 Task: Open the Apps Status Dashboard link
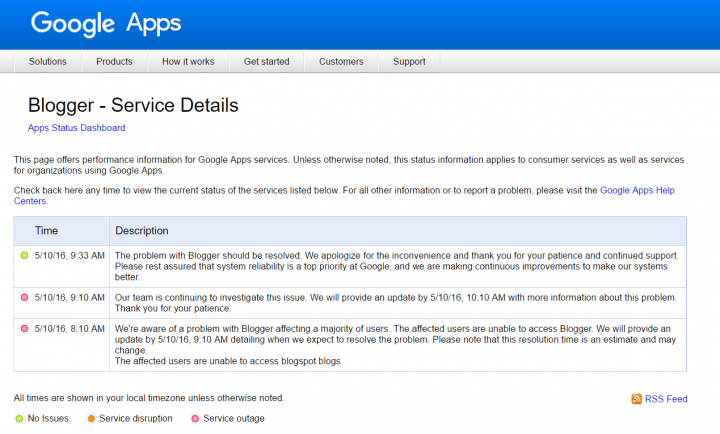coord(76,128)
